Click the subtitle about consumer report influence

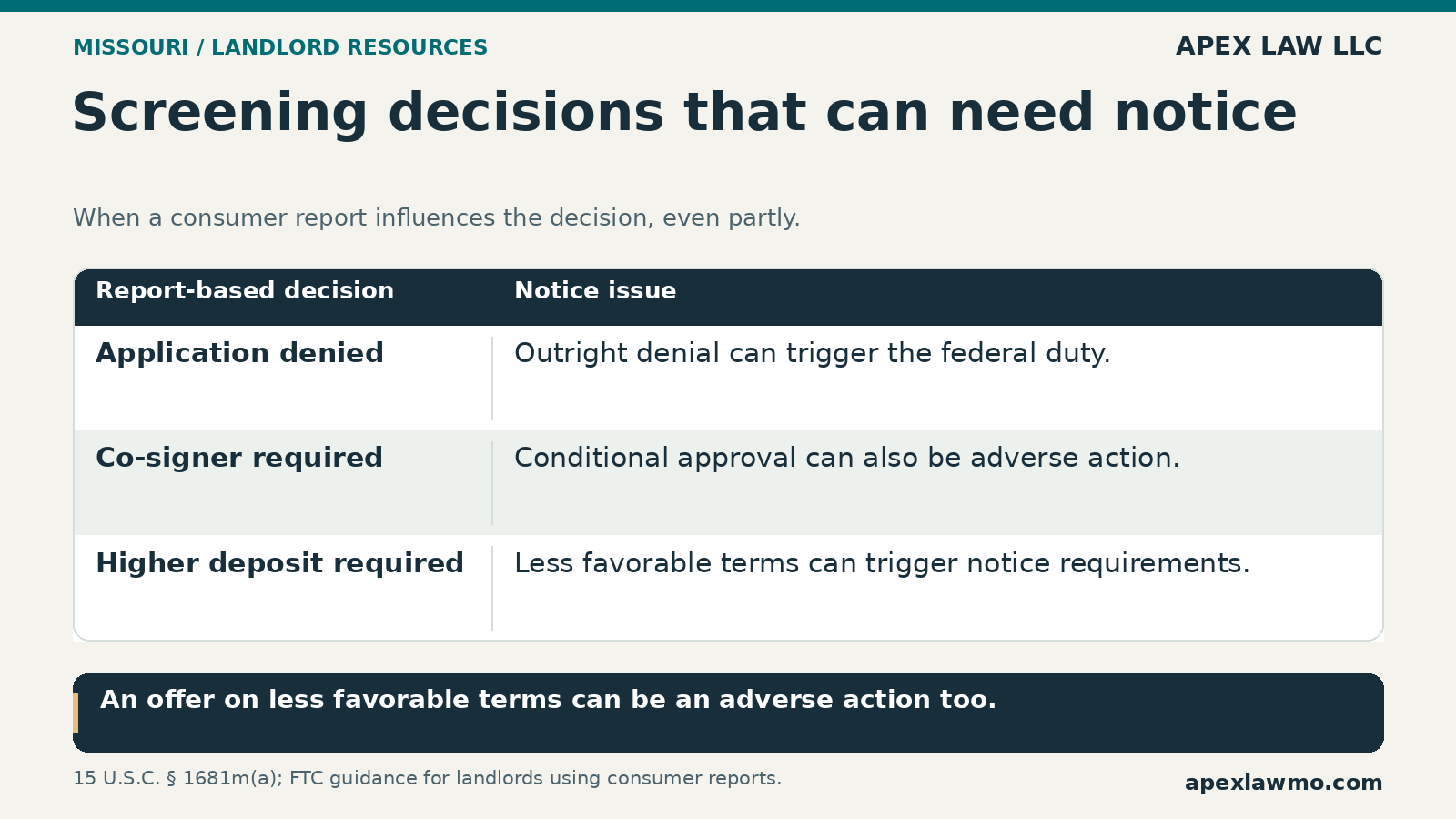[437, 218]
